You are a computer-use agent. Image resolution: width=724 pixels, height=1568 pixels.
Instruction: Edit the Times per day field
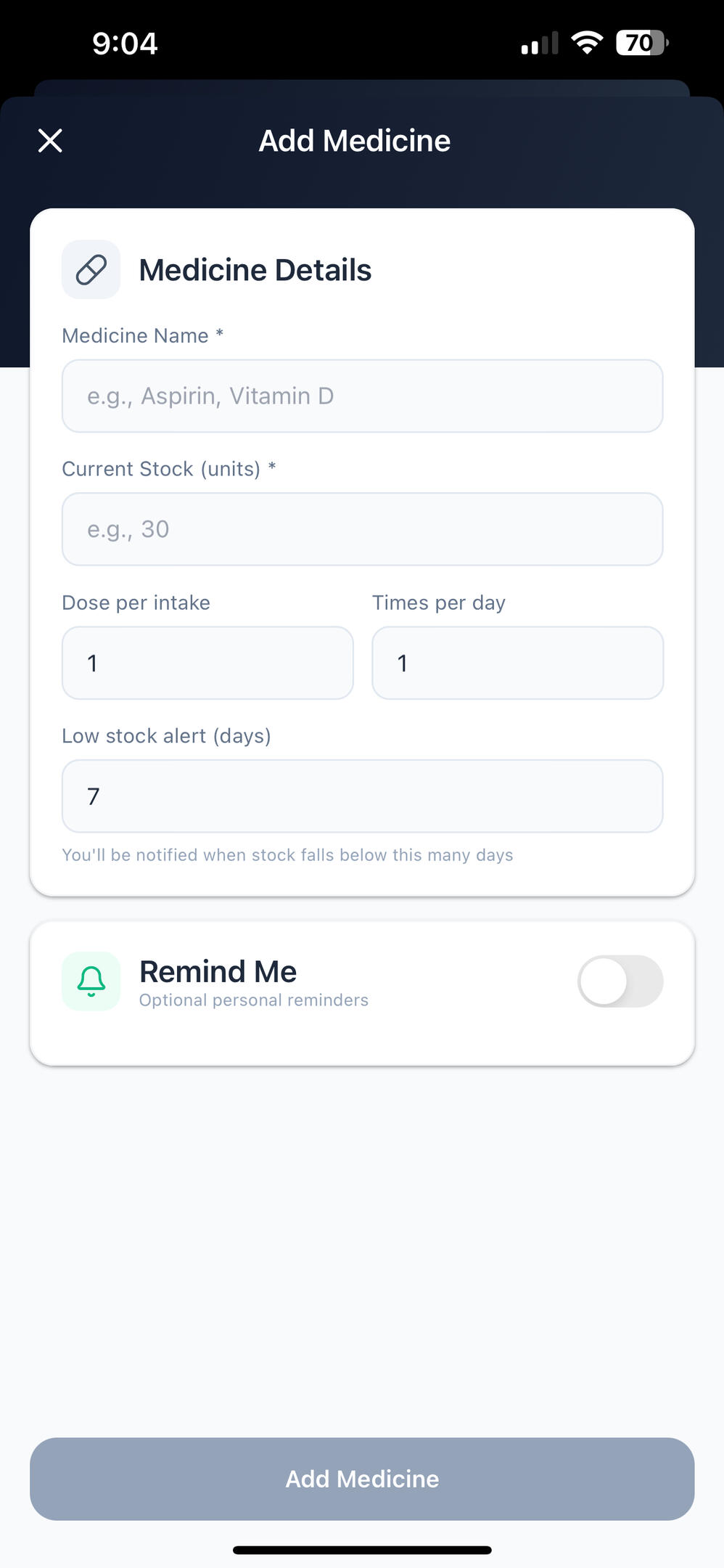coord(517,663)
